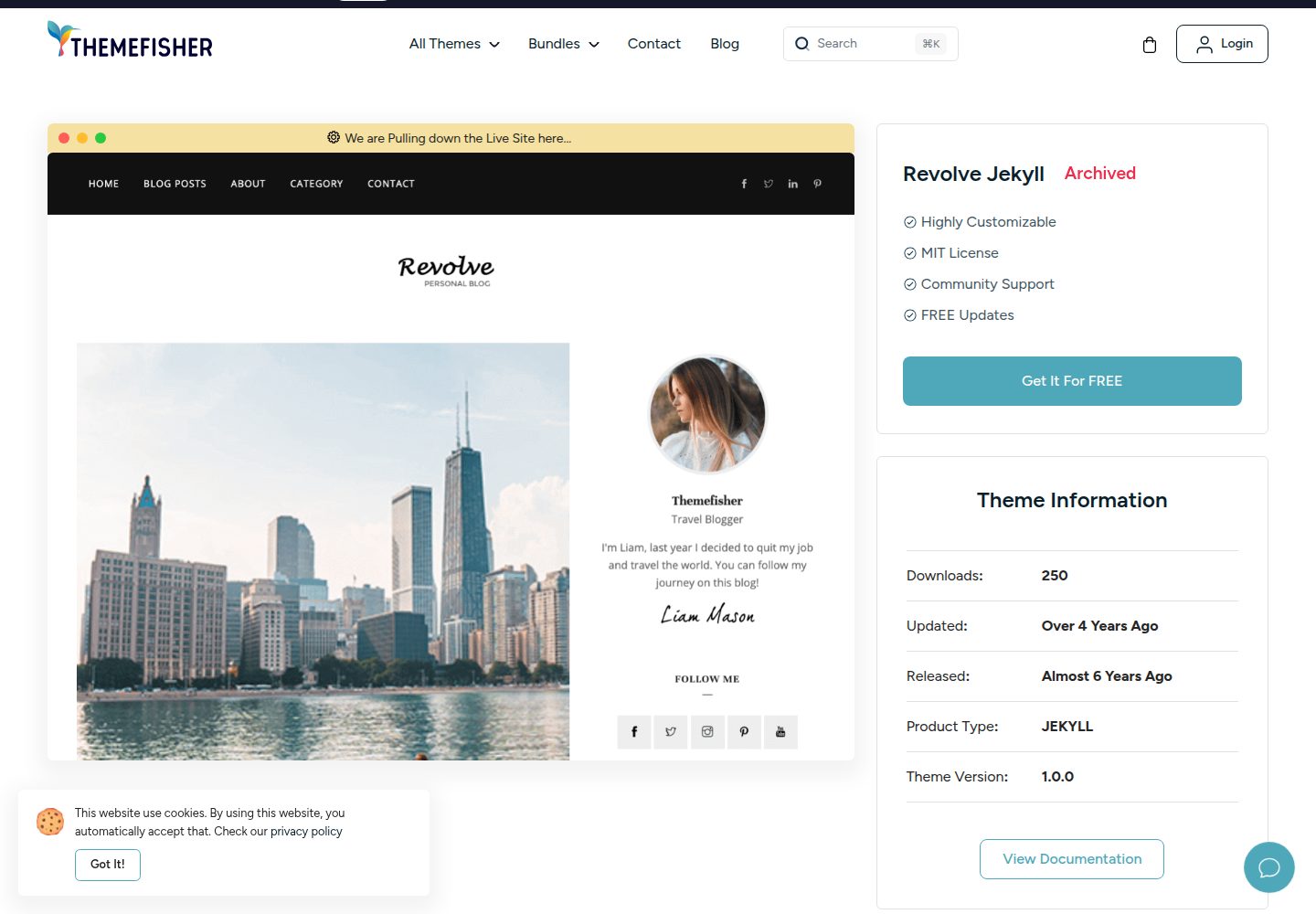Click the green dot in preview bar

tap(101, 138)
